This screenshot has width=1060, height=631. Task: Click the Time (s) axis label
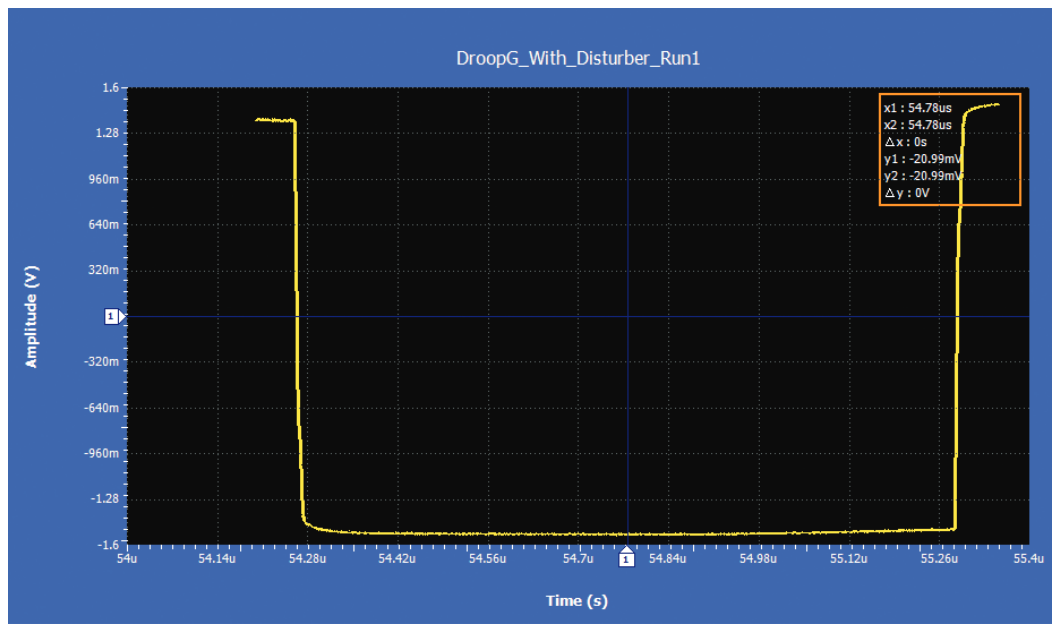click(x=576, y=601)
